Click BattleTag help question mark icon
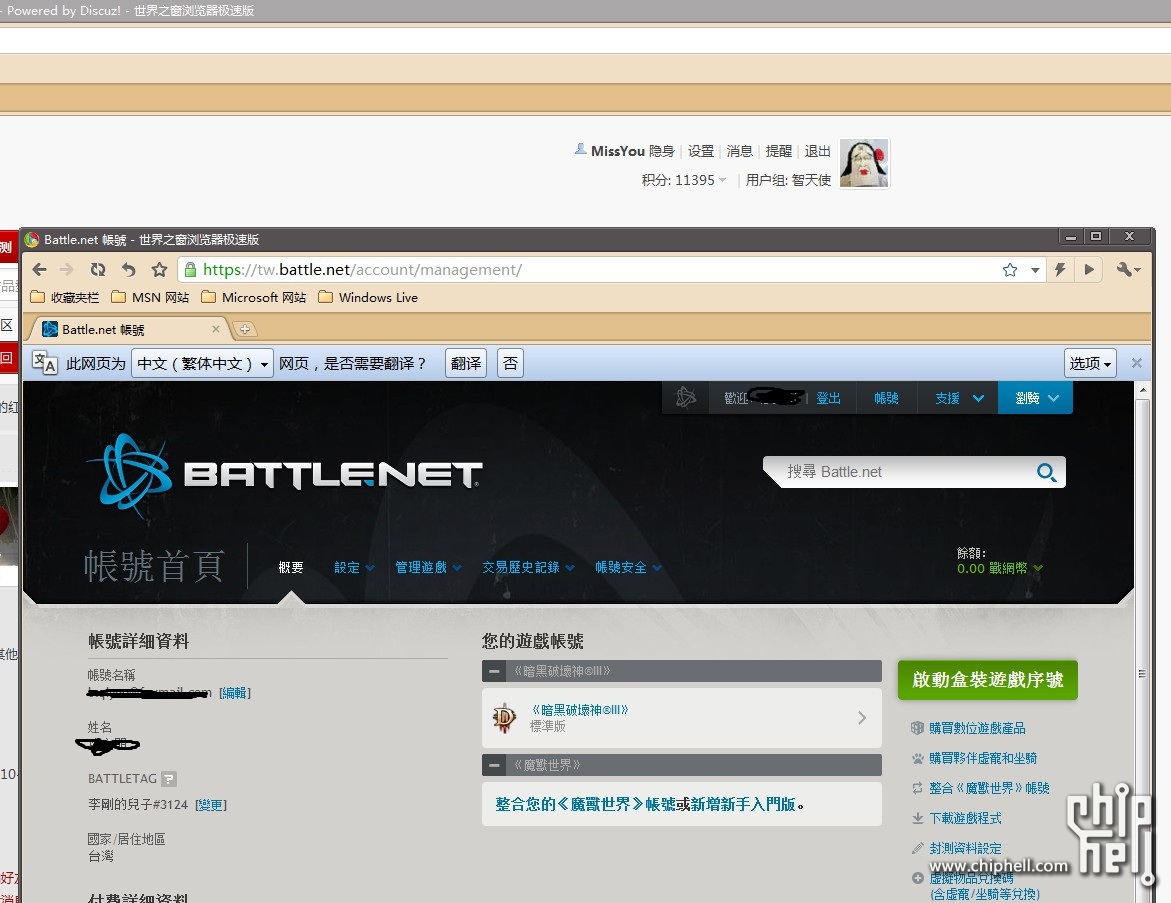Image resolution: width=1171 pixels, height=903 pixels. pos(169,779)
